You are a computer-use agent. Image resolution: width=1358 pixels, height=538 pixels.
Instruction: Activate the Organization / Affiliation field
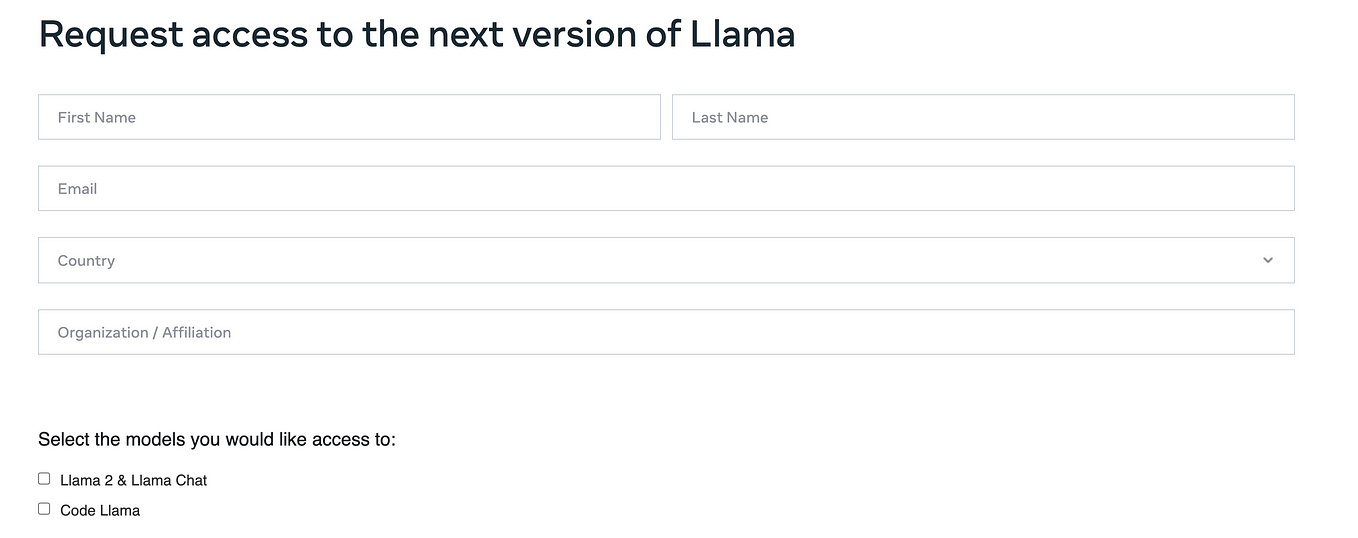666,332
